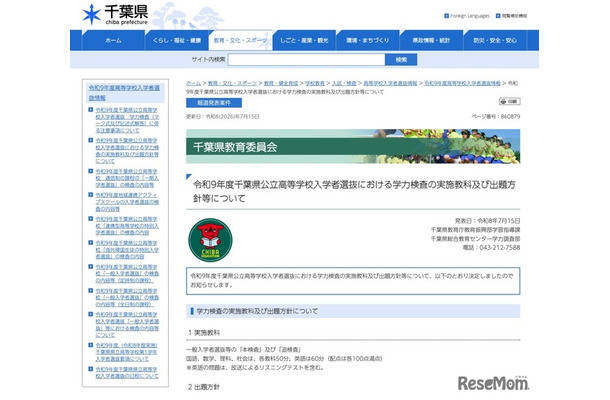
Task: Click the Chiba prefecture logo
Action: 115,15
